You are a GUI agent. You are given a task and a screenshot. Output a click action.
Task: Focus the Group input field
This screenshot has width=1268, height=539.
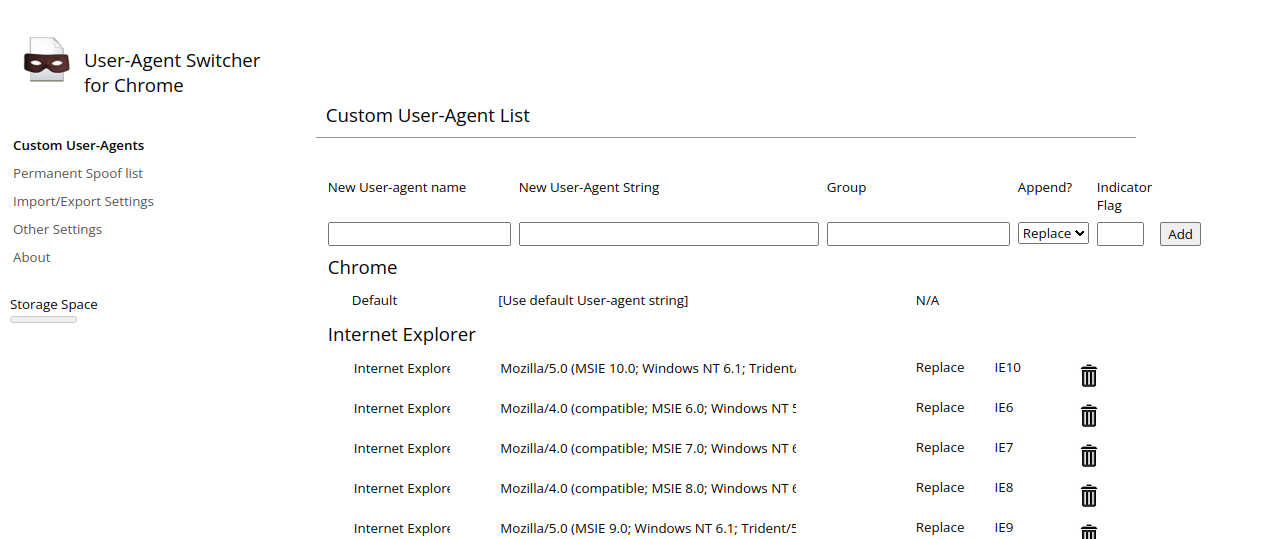click(x=918, y=234)
